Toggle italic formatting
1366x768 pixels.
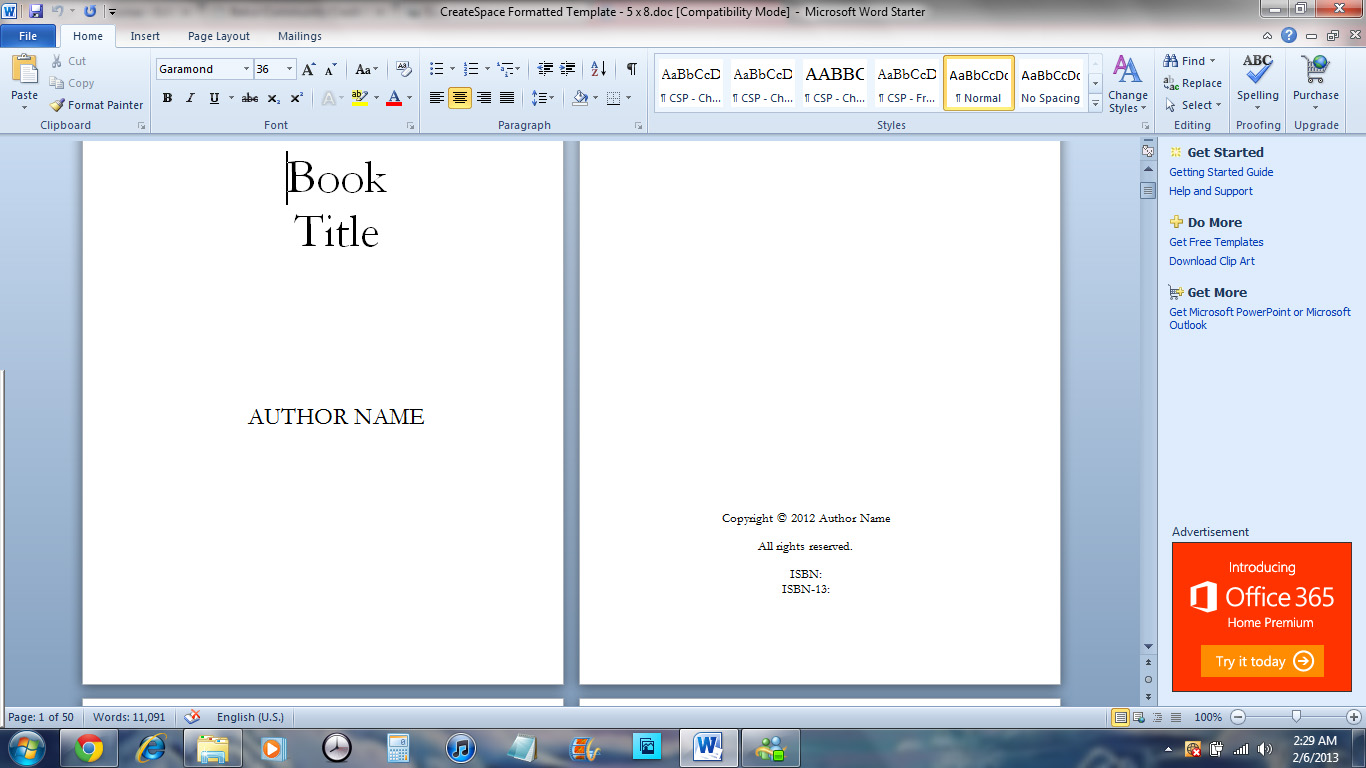190,98
